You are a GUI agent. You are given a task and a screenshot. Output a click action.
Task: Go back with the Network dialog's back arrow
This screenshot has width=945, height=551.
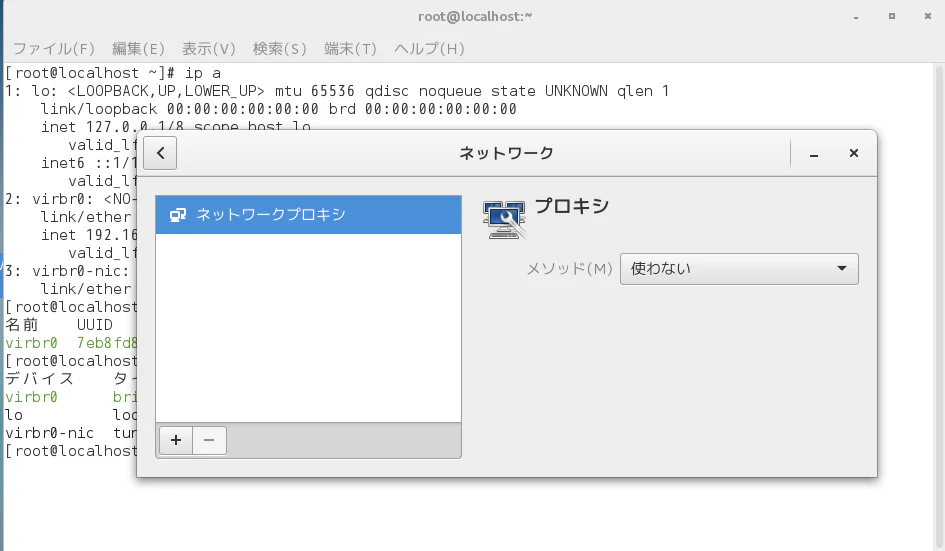point(160,153)
